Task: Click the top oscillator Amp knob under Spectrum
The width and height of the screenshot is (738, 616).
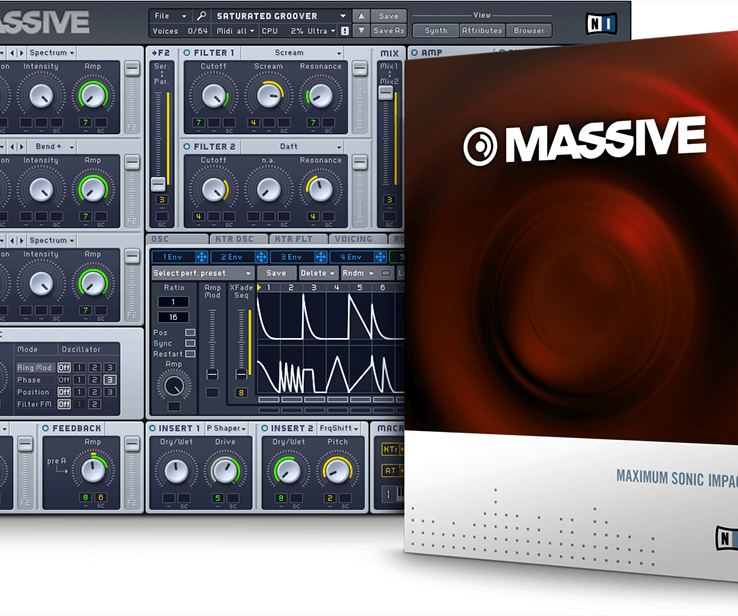Action: click(x=93, y=96)
